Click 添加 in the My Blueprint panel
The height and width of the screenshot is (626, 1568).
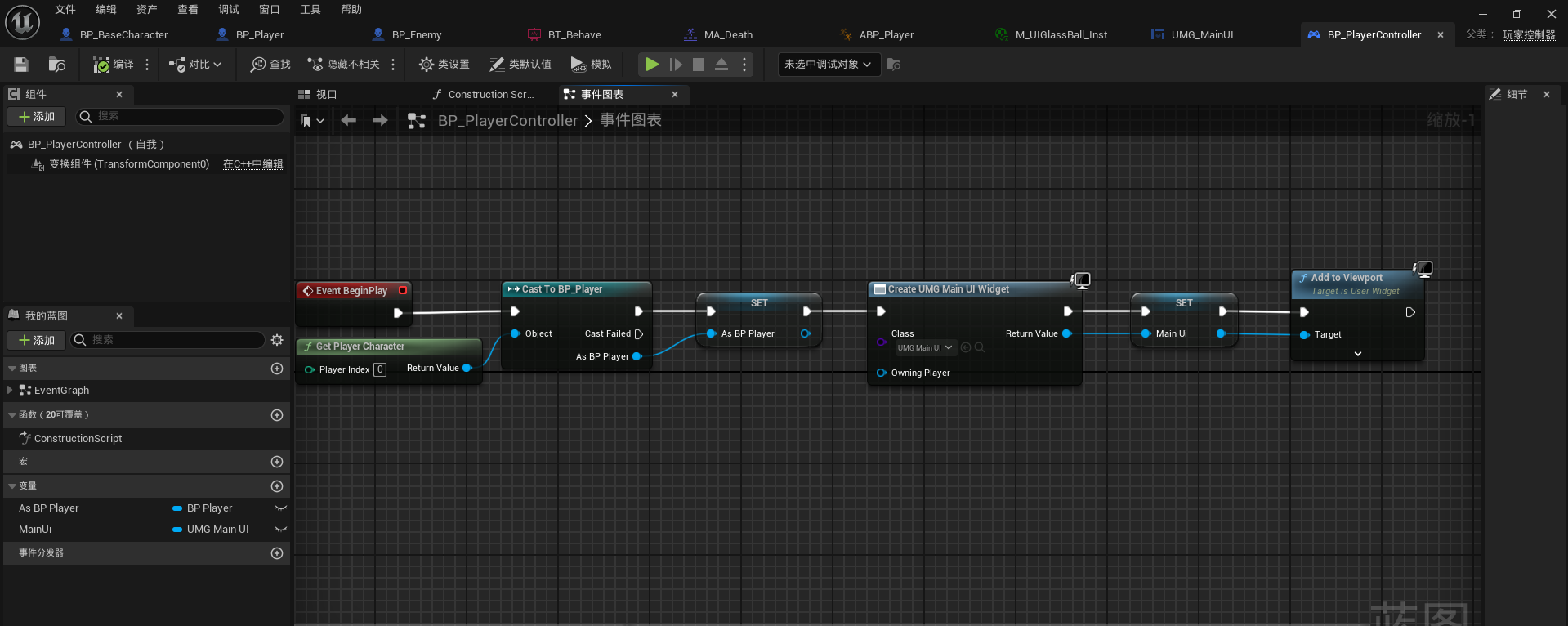[37, 340]
